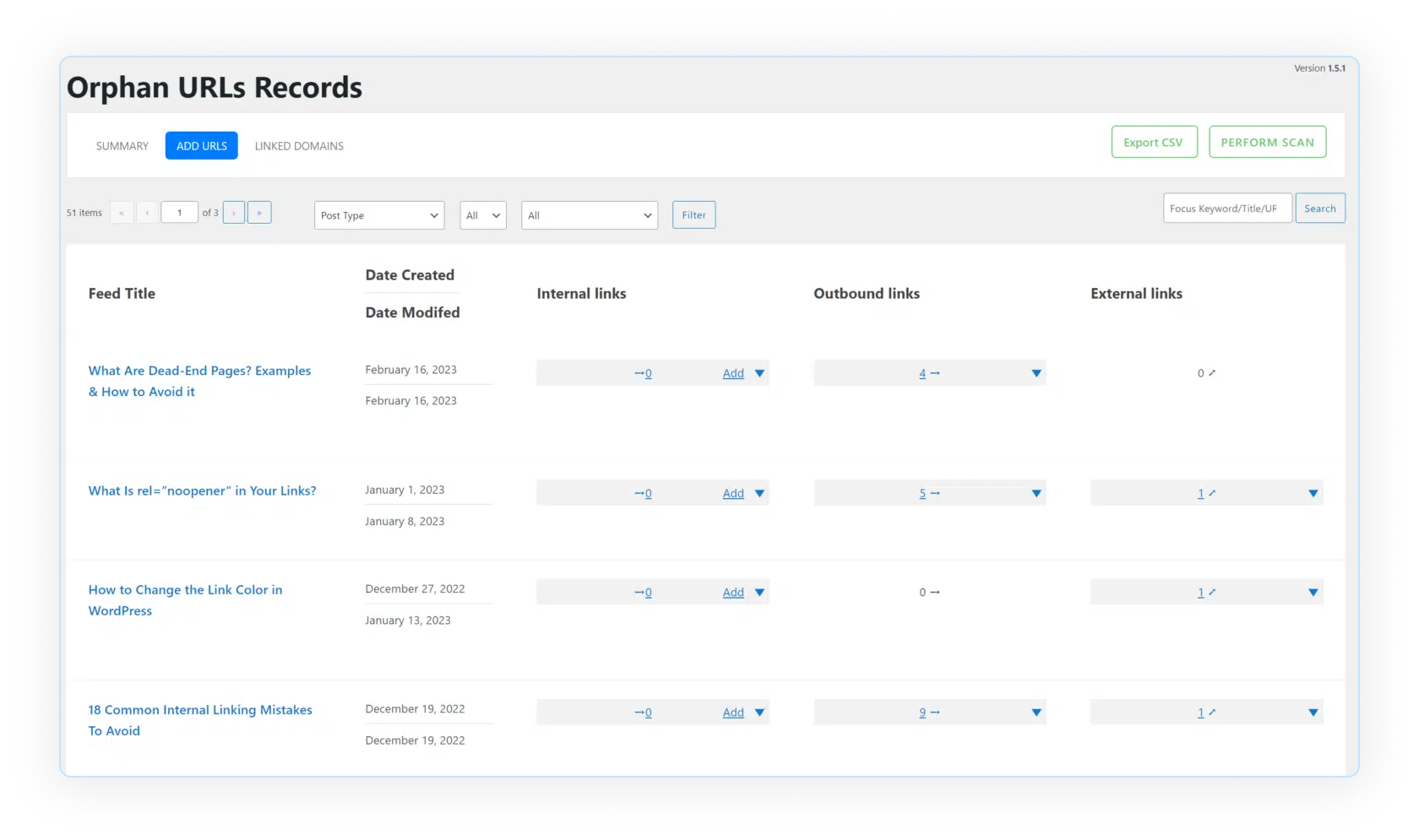Viewport: 1419px width, 840px height.
Task: Open the narrow All filter dropdown
Action: pos(483,215)
